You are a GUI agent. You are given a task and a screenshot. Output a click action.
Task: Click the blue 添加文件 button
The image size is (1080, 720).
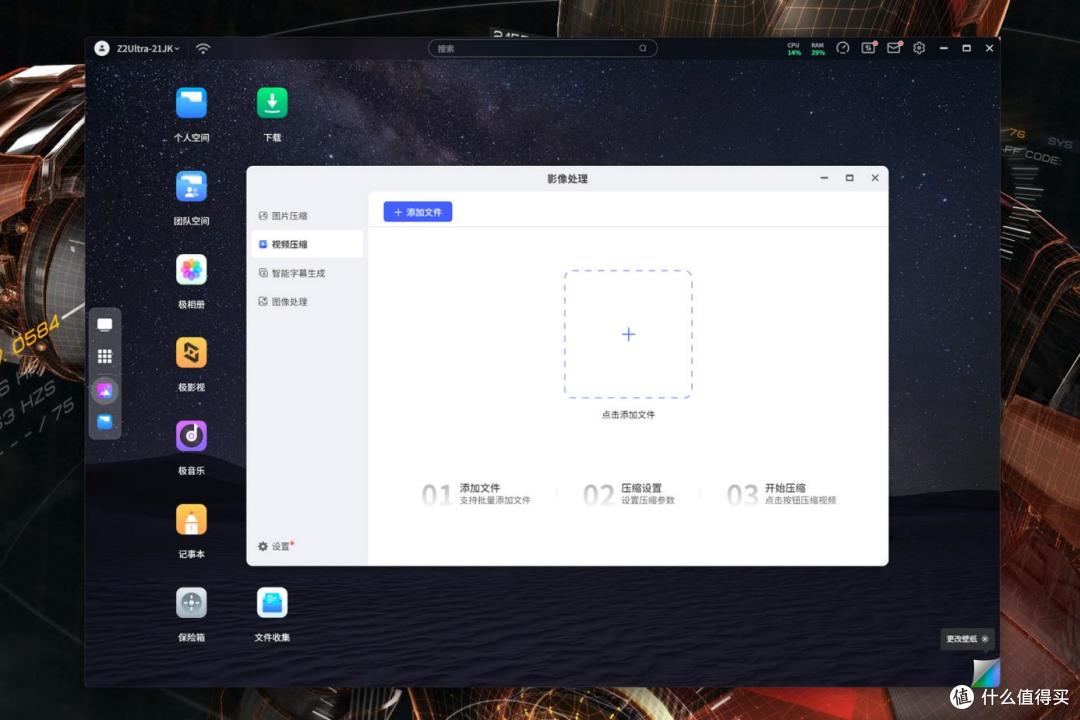[417, 212]
